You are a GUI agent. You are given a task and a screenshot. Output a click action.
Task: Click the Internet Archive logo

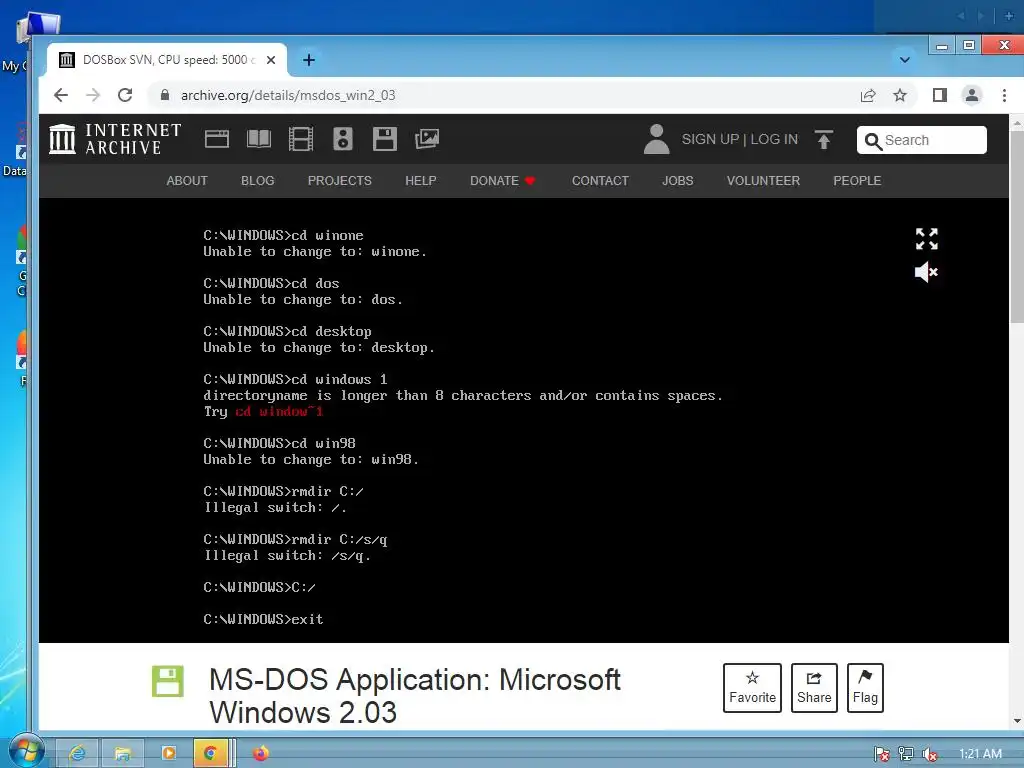(x=115, y=139)
